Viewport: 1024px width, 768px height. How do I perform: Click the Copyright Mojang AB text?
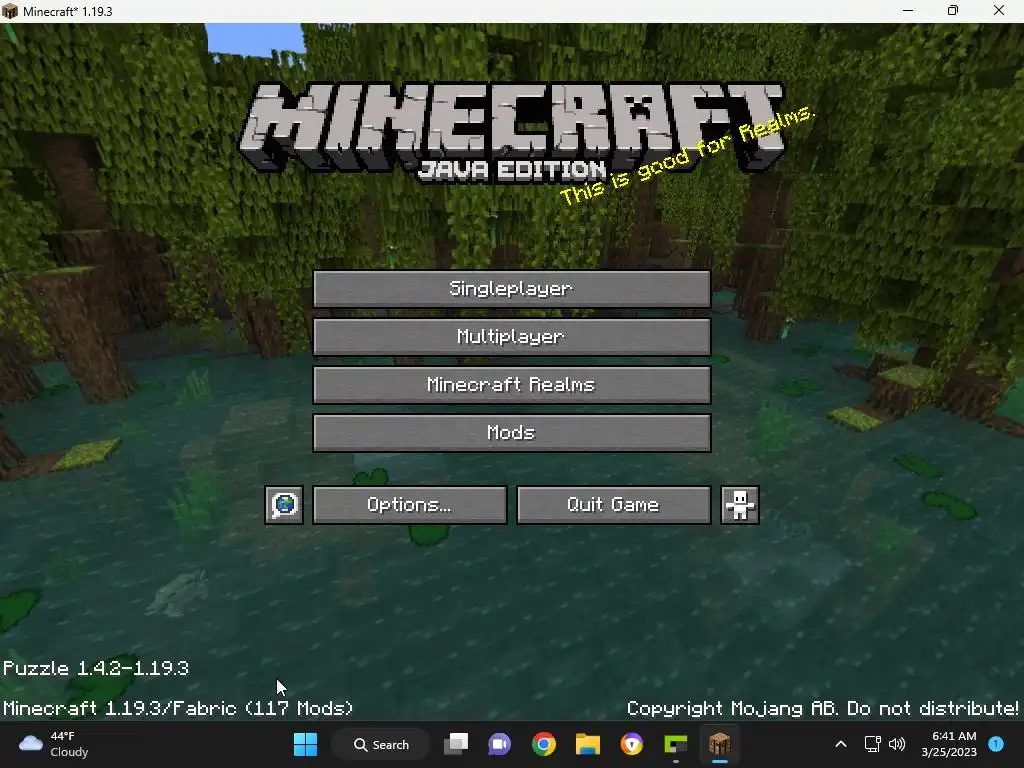pos(822,709)
